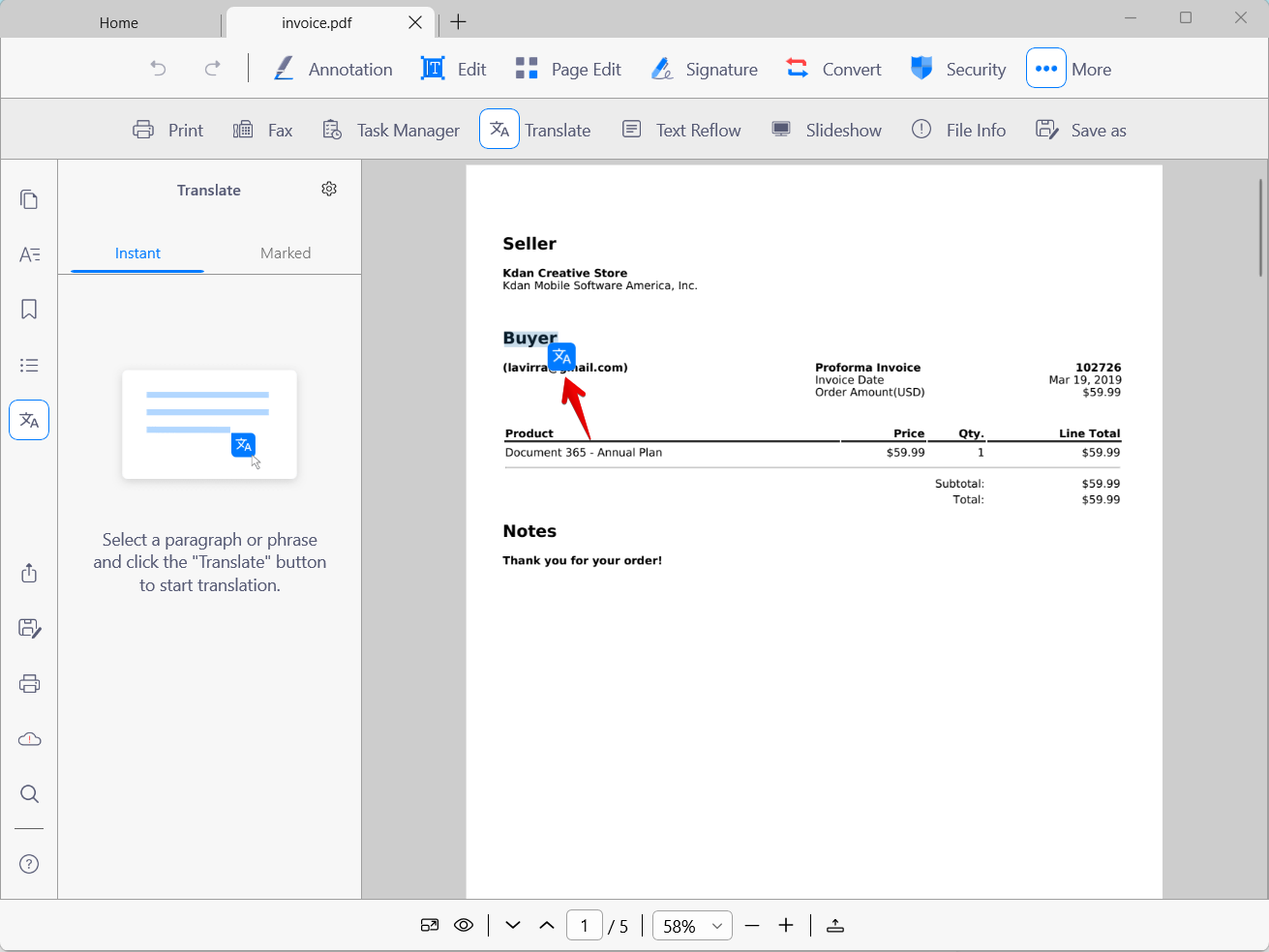The width and height of the screenshot is (1269, 952).
Task: Start the Slideshow
Action: (x=827, y=130)
